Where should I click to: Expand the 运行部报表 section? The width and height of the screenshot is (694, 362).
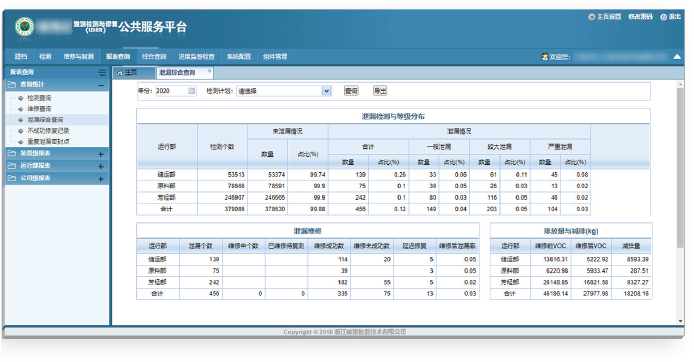[x=101, y=166]
